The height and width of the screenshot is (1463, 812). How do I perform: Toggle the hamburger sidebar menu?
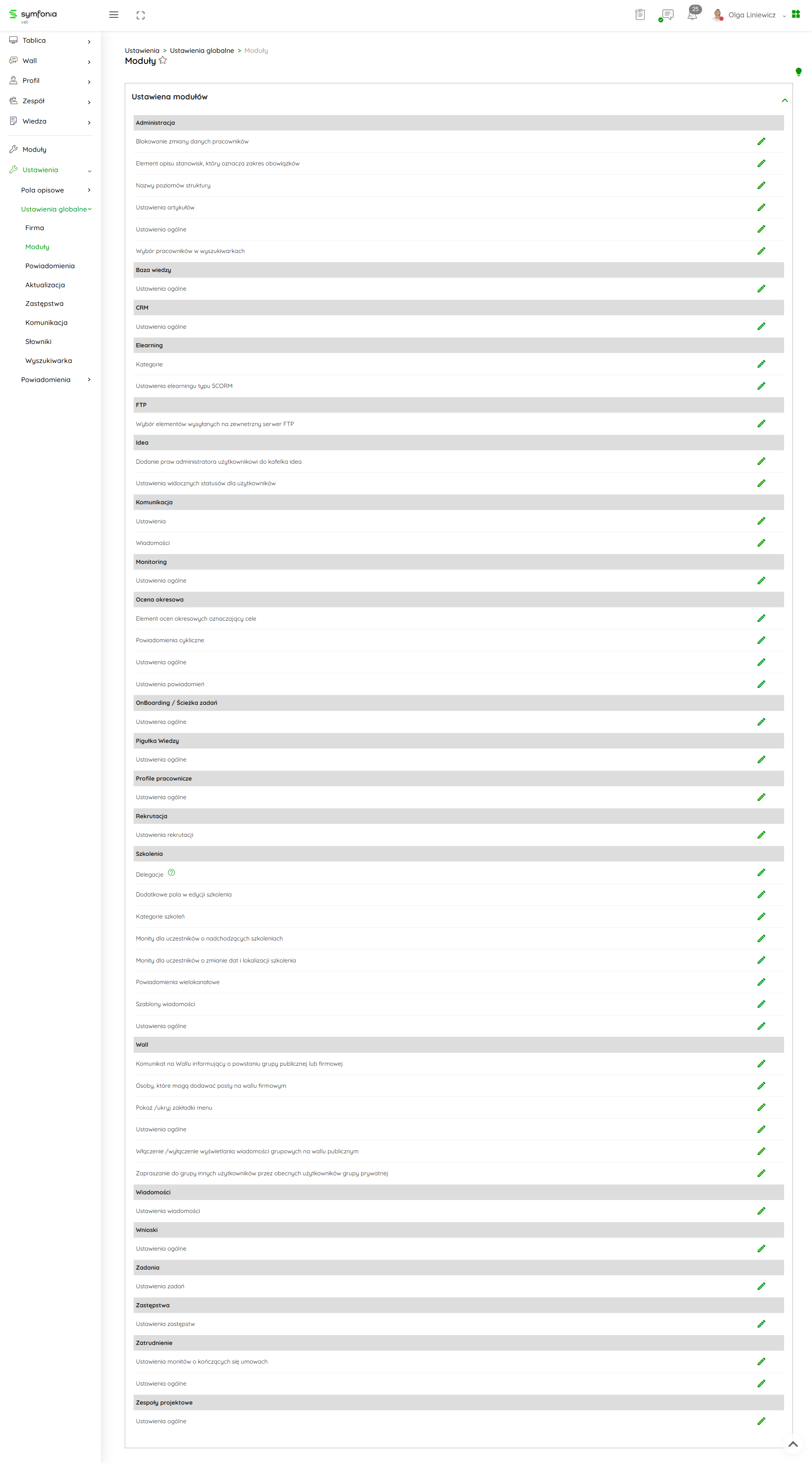coord(114,15)
